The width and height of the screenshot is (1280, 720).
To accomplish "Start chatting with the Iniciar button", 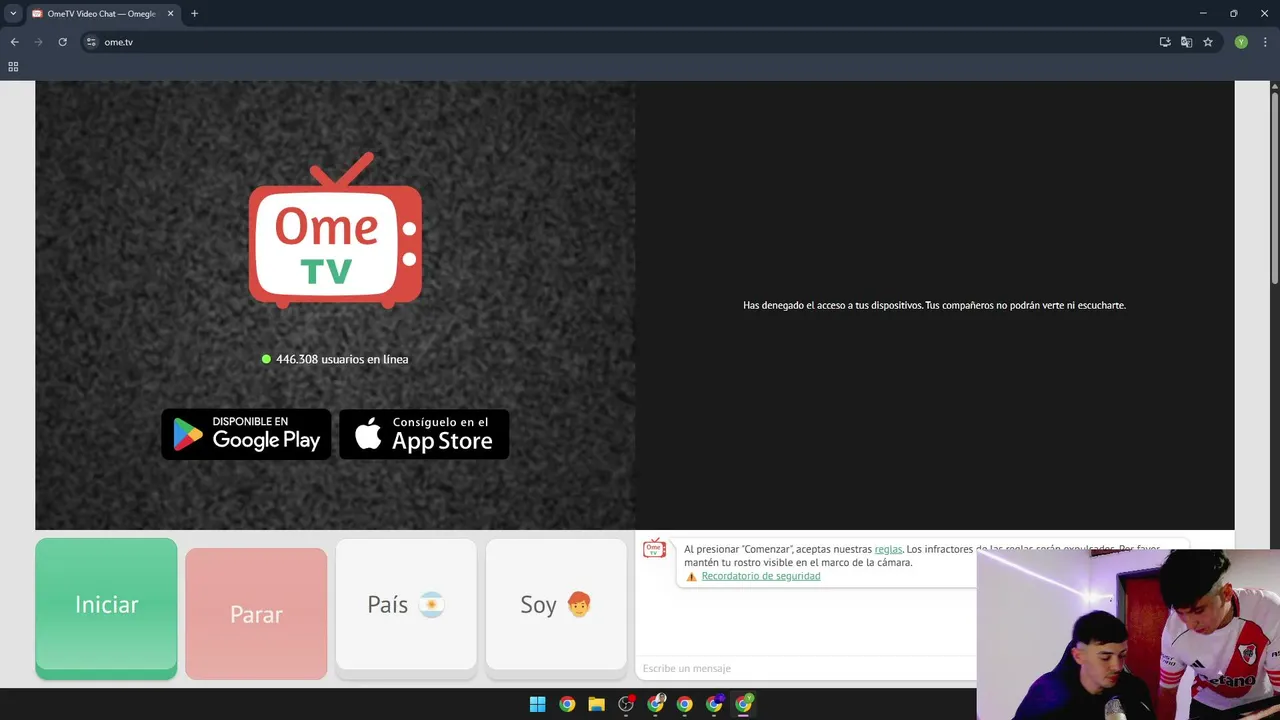I will [x=106, y=606].
